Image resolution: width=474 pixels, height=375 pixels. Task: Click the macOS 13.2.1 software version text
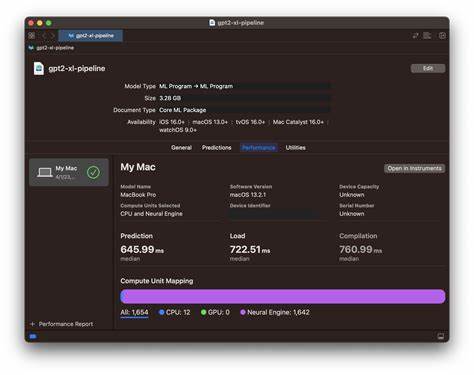[248, 195]
